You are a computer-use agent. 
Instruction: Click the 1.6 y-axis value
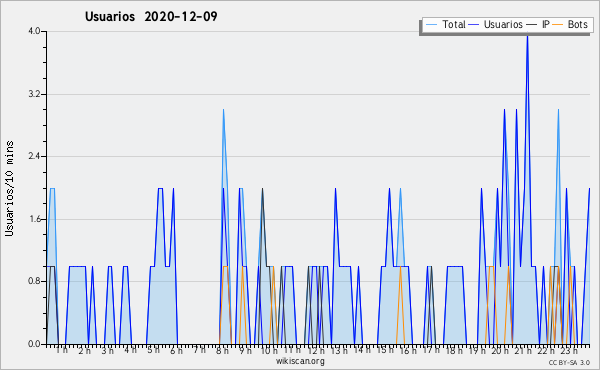(34, 219)
